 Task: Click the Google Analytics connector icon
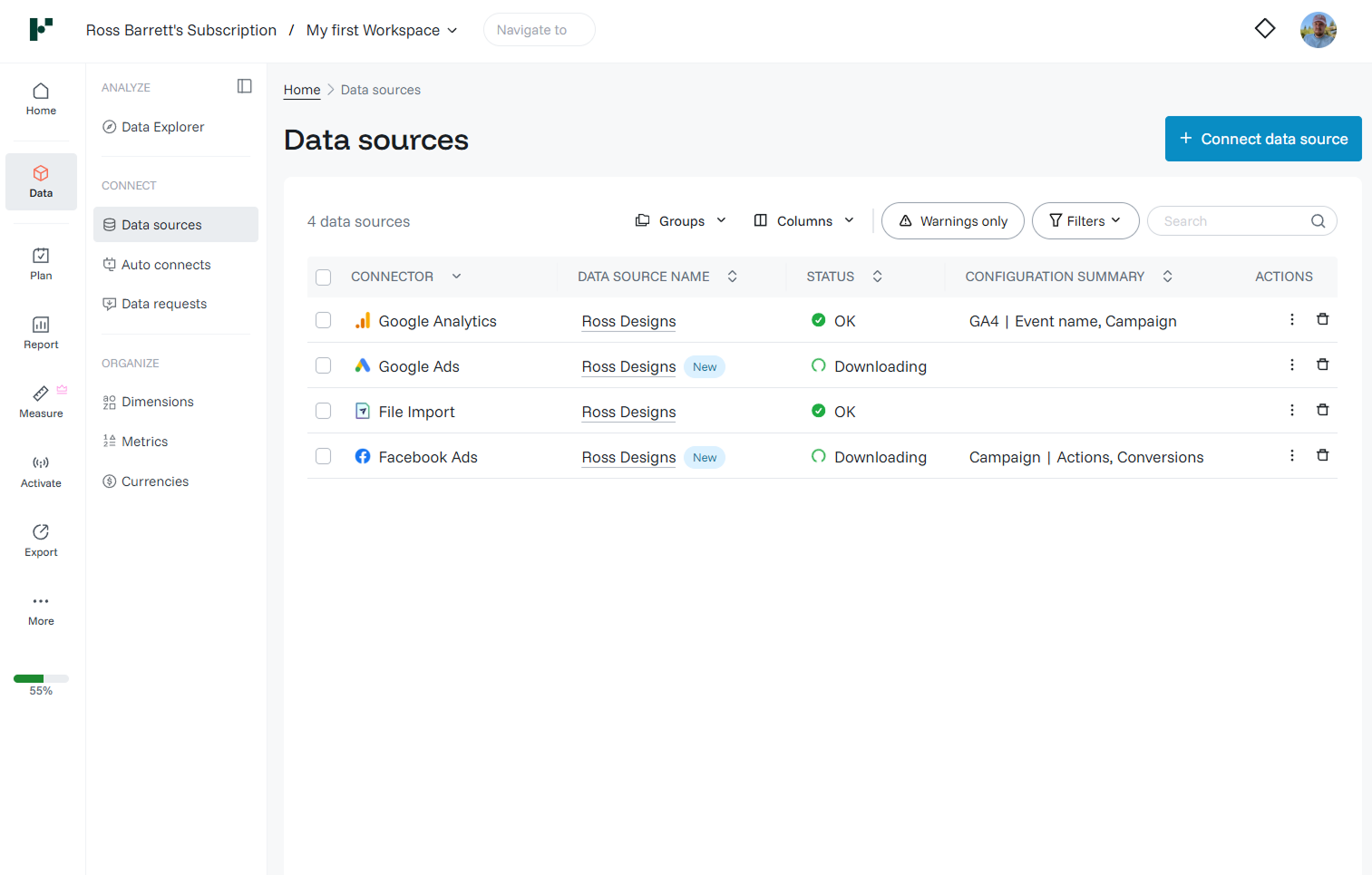[x=363, y=320]
